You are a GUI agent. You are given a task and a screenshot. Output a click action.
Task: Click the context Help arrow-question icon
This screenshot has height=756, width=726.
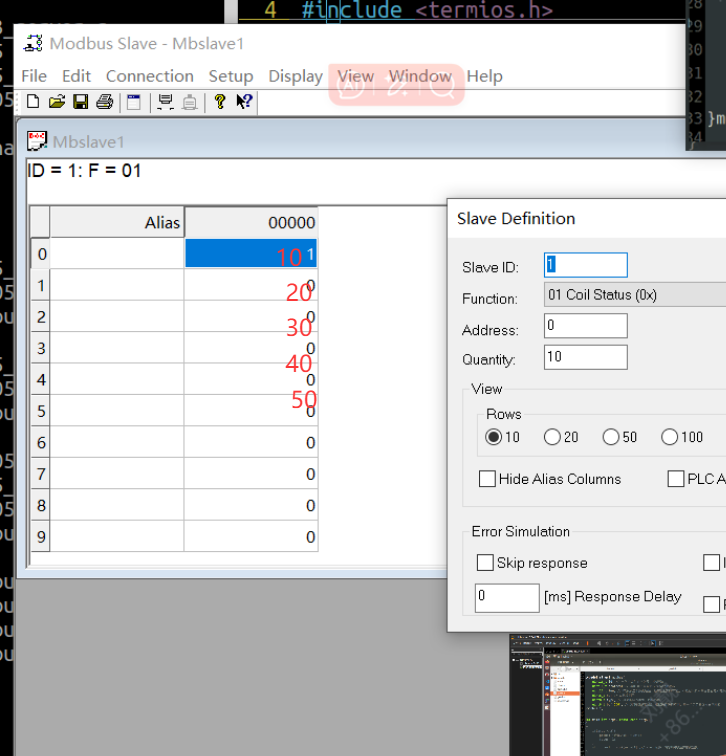pyautogui.click(x=244, y=102)
